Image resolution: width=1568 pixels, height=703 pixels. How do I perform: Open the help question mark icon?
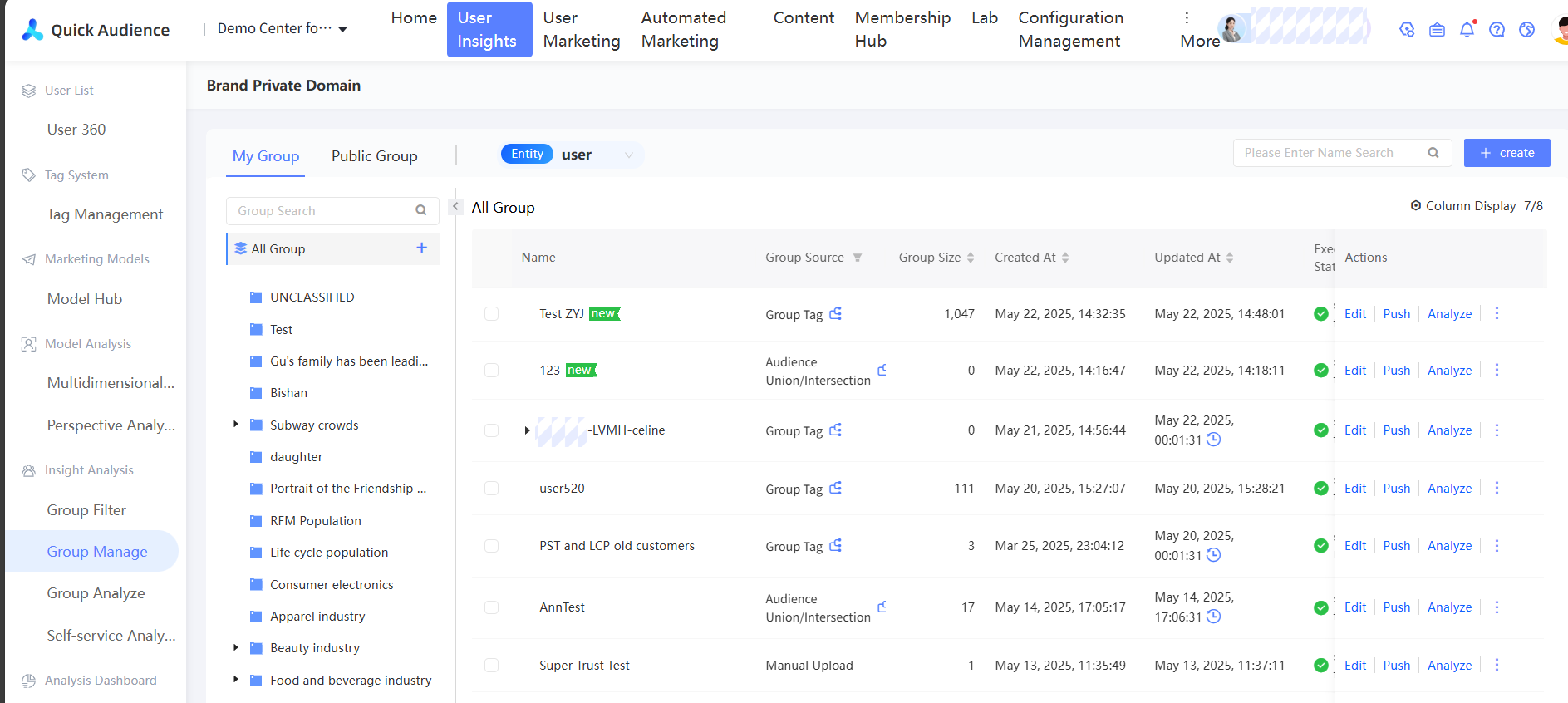click(1497, 30)
